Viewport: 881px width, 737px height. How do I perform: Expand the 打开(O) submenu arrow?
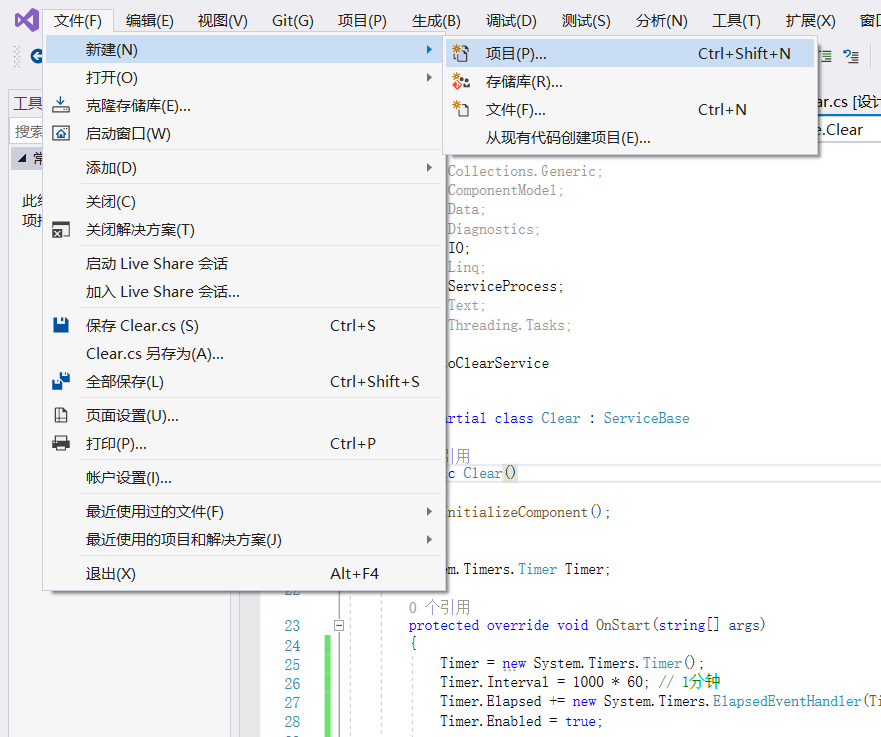coord(429,78)
